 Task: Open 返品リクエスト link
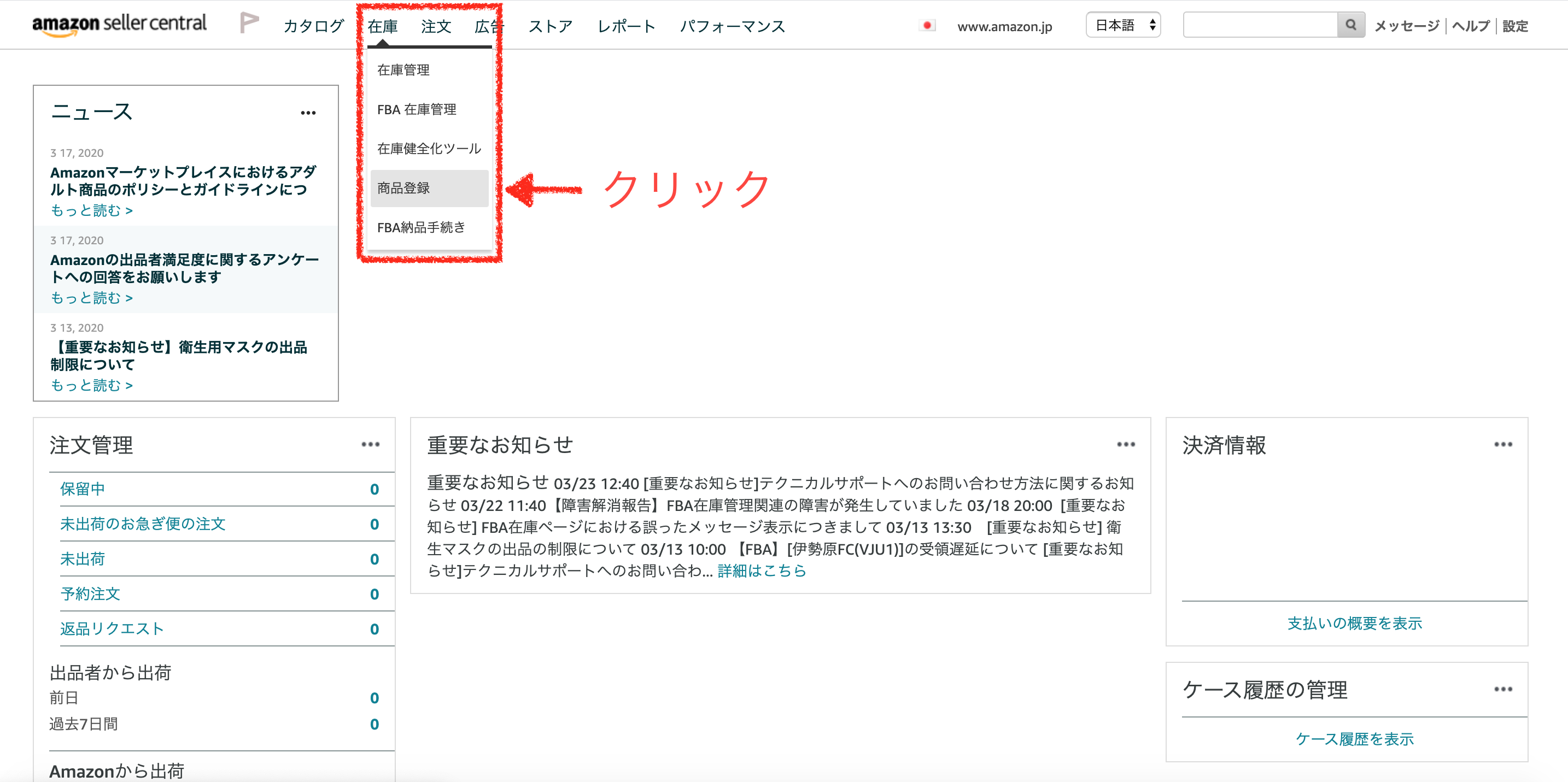click(112, 628)
